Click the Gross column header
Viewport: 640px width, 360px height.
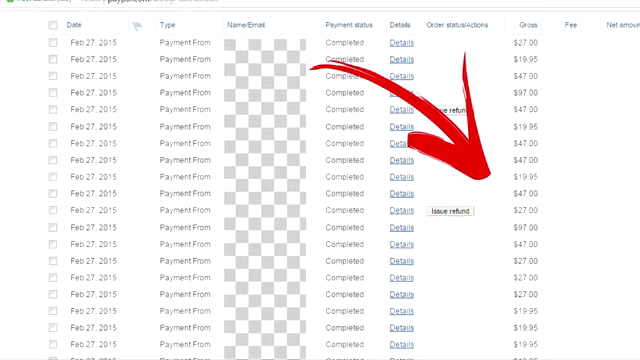click(528, 25)
